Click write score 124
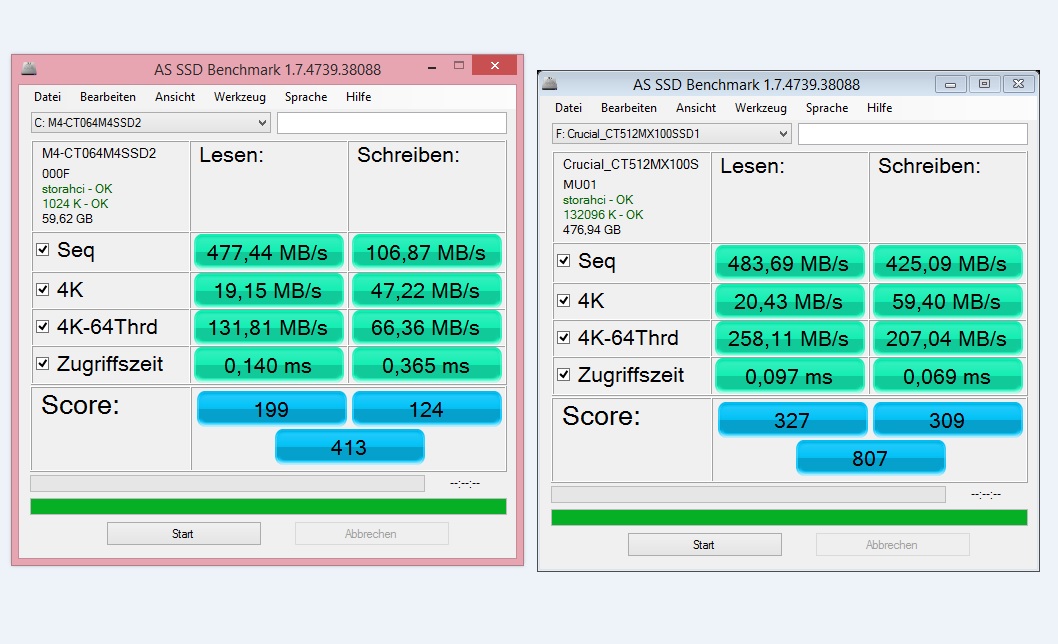 coord(426,408)
